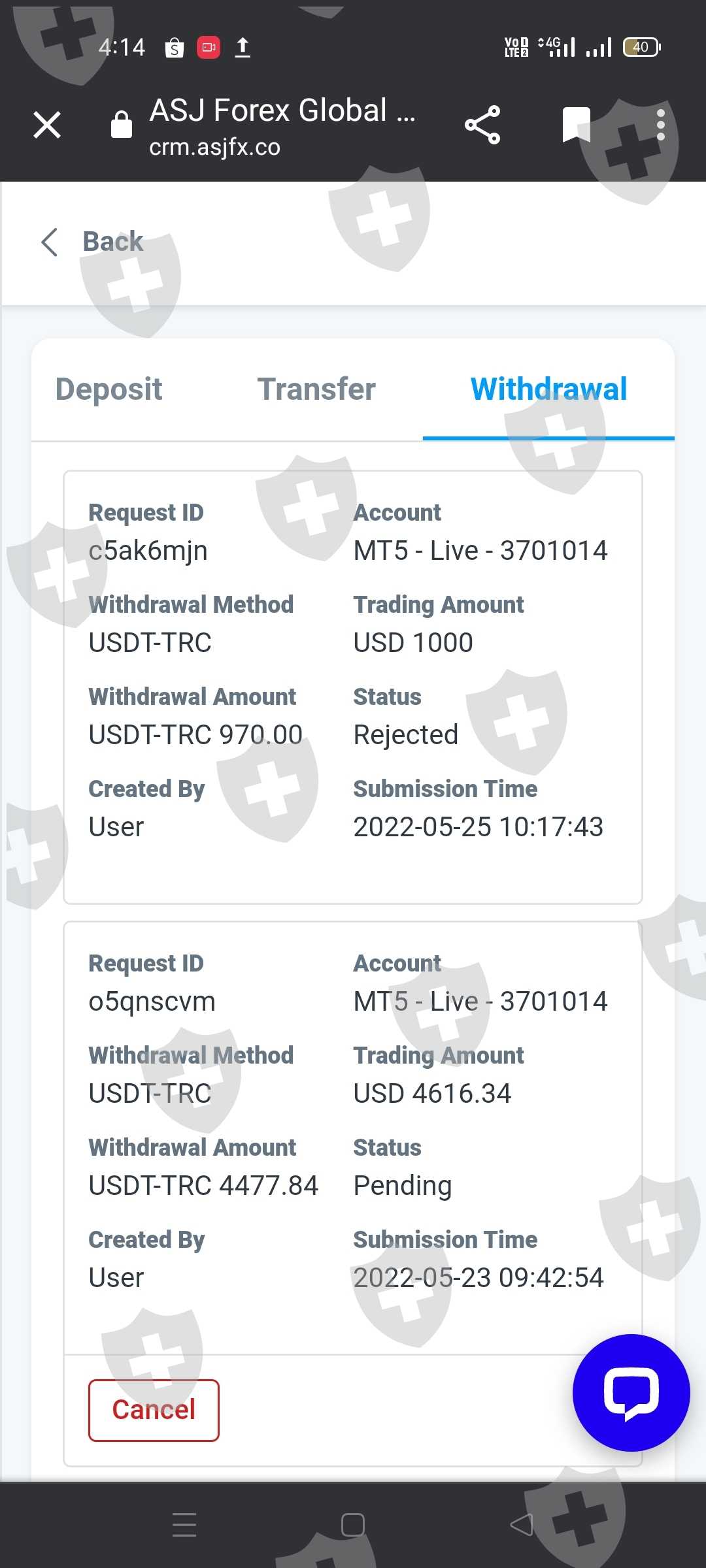
Task: Tap the ASJ Forex Global page title
Action: (282, 110)
